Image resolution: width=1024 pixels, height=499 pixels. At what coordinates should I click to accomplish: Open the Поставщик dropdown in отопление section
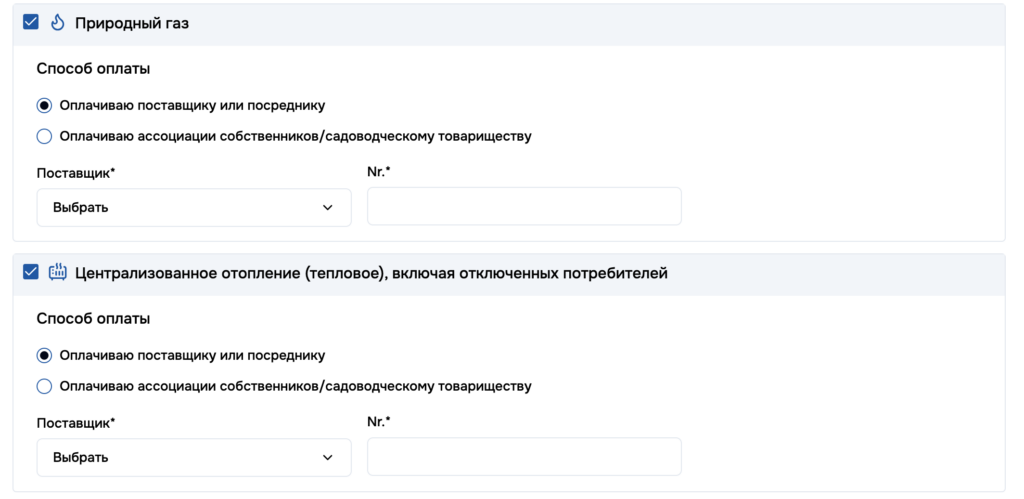pyautogui.click(x=193, y=457)
